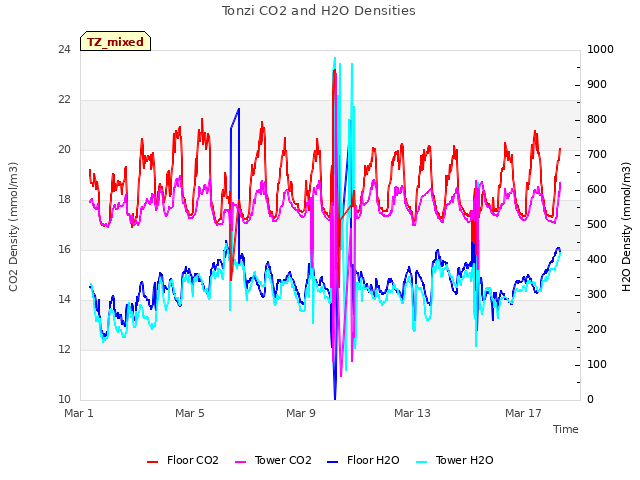Click the 100 value on right axis
The image size is (640, 480).
597,364
